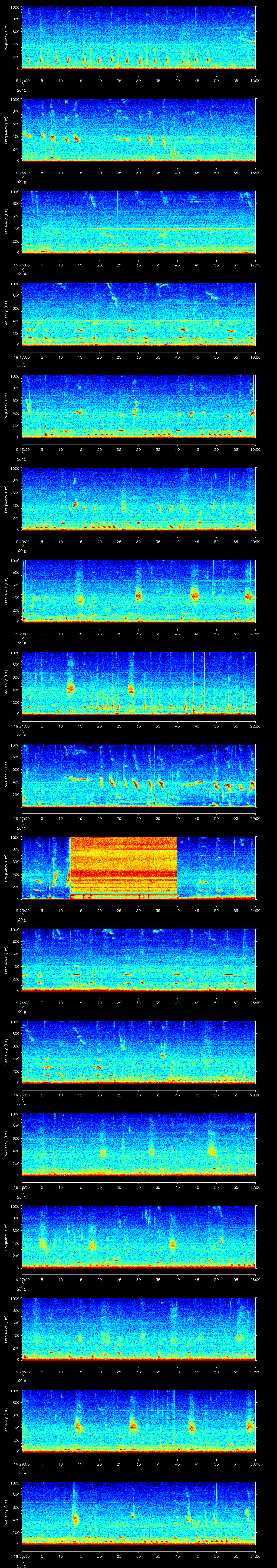Click the 45-second tick label under 19:29:00 panel
The width and height of the screenshot is (277, 1568).
click(197, 1464)
